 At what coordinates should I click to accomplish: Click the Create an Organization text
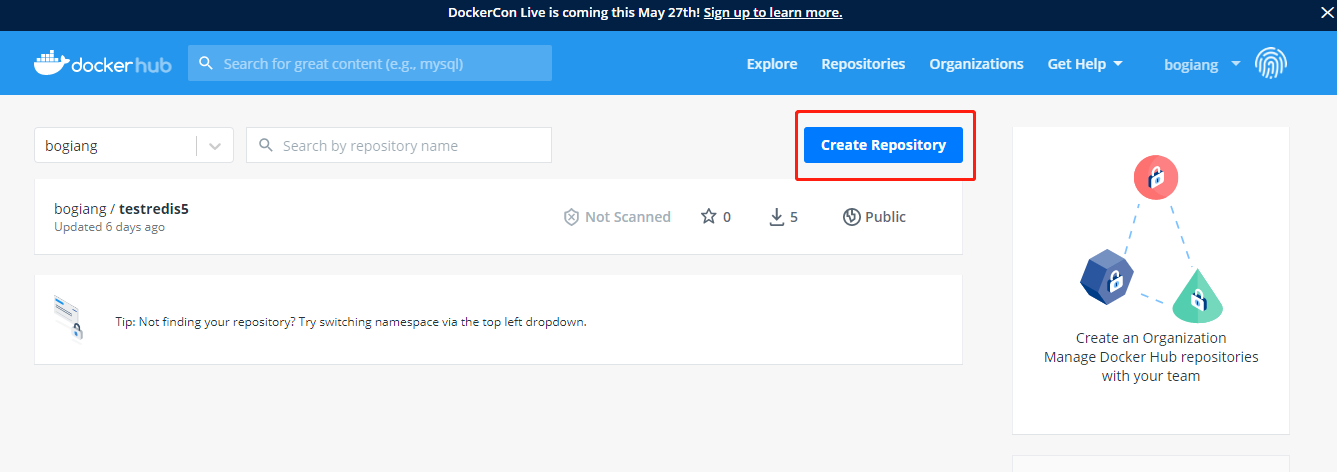pyautogui.click(x=1151, y=338)
